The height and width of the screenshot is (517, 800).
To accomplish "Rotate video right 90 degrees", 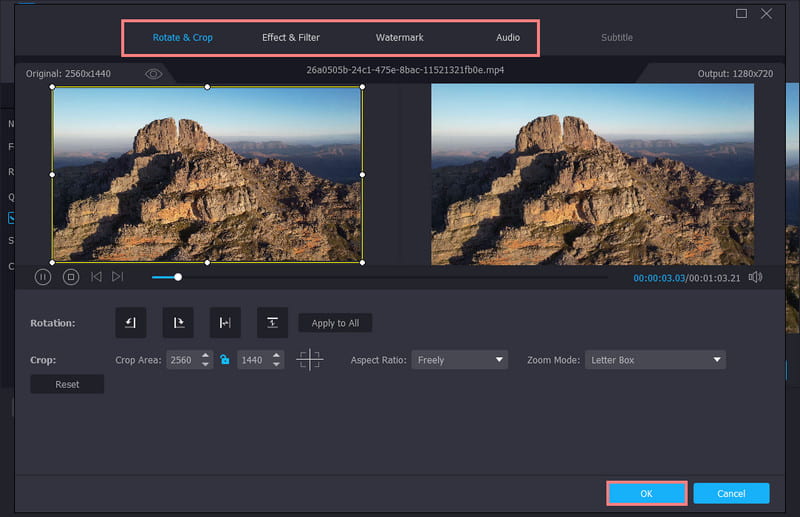I will (178, 323).
